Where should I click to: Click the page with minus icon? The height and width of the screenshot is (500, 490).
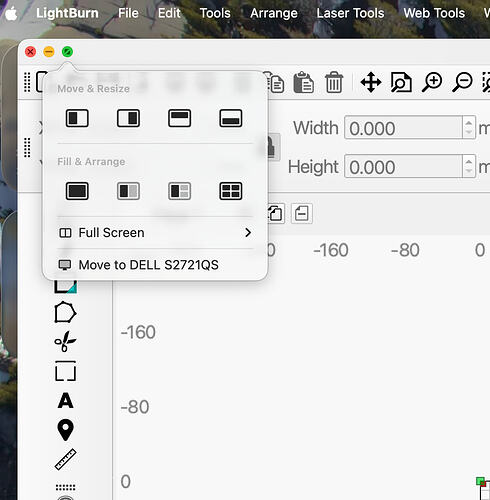tap(302, 213)
